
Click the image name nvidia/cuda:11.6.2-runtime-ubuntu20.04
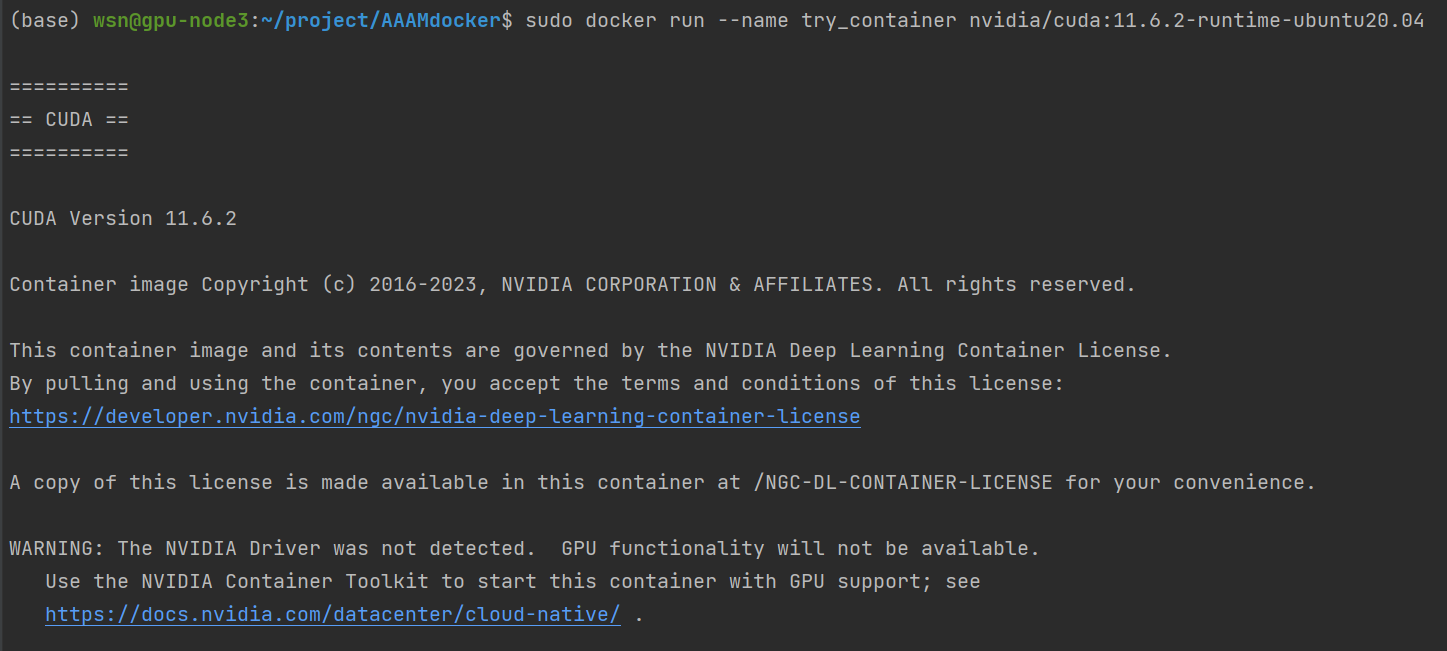coord(1196,20)
